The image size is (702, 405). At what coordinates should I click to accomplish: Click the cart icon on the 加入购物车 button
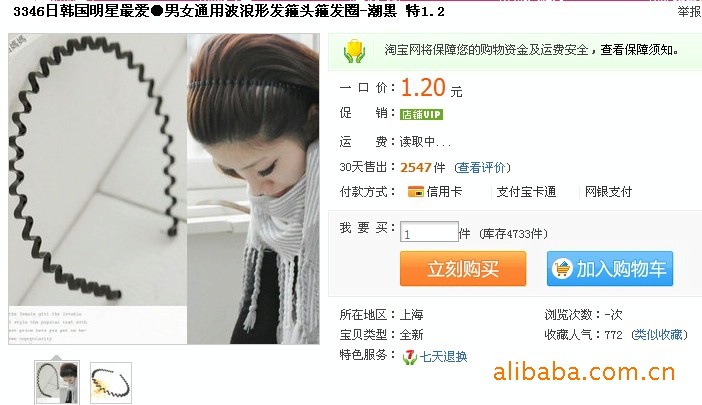pyautogui.click(x=562, y=268)
